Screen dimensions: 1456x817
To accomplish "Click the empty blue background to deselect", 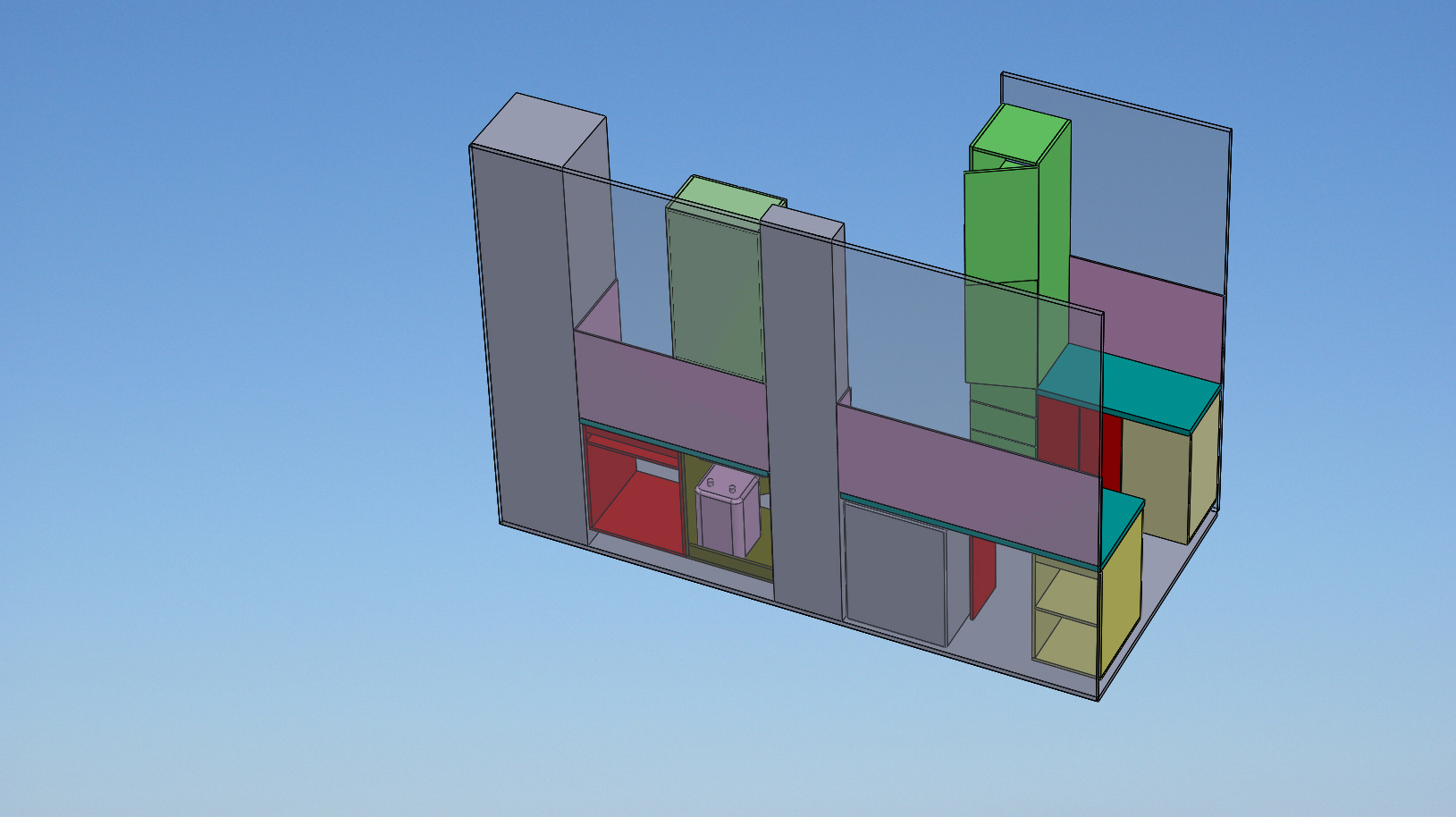I will (x=223, y=447).
